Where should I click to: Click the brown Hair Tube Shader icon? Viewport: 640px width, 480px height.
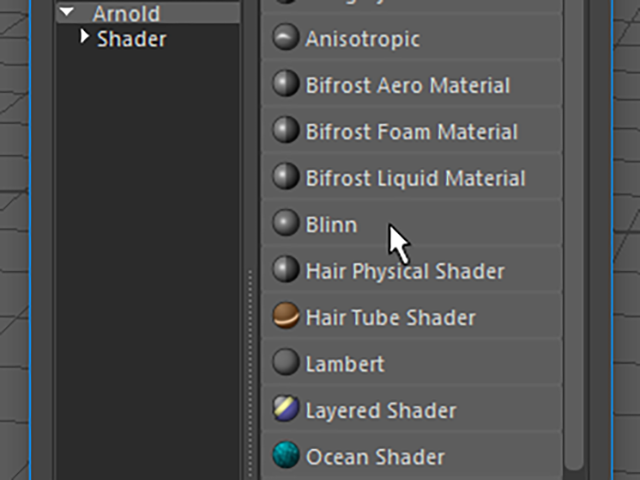(x=286, y=316)
